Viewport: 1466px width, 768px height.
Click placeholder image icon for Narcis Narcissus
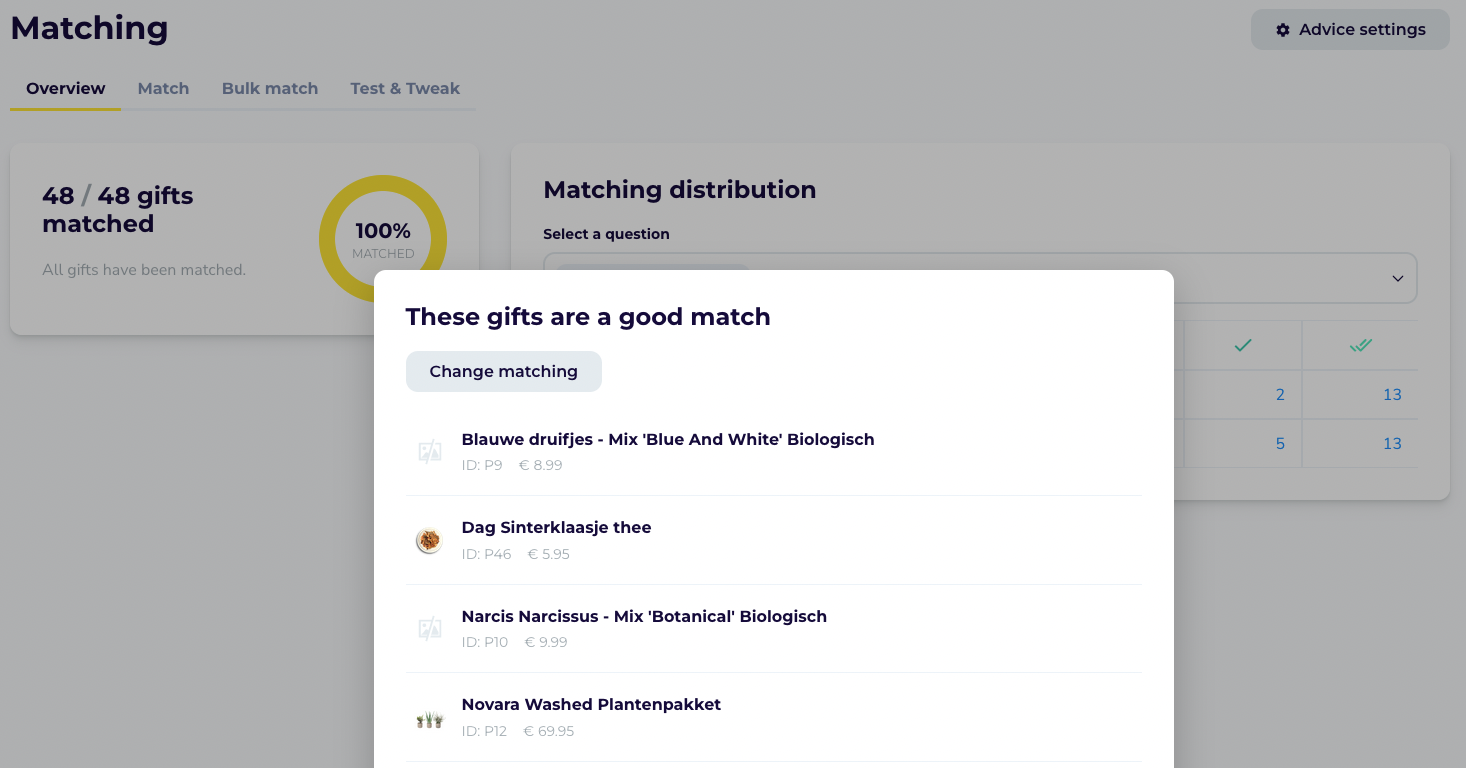[x=430, y=629]
